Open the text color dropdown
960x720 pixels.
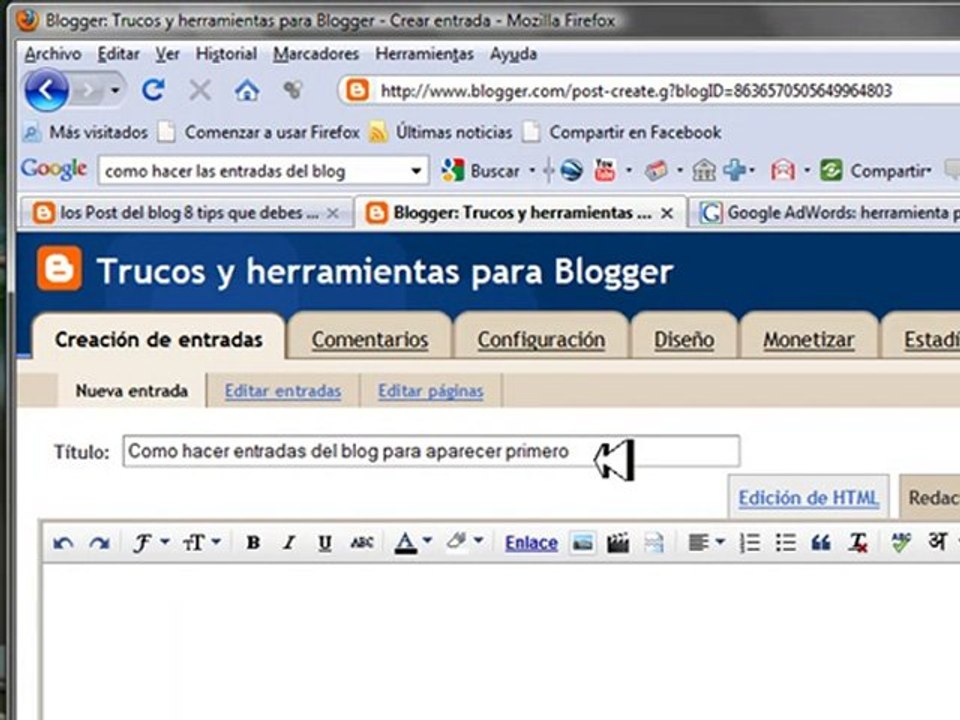coord(413,542)
